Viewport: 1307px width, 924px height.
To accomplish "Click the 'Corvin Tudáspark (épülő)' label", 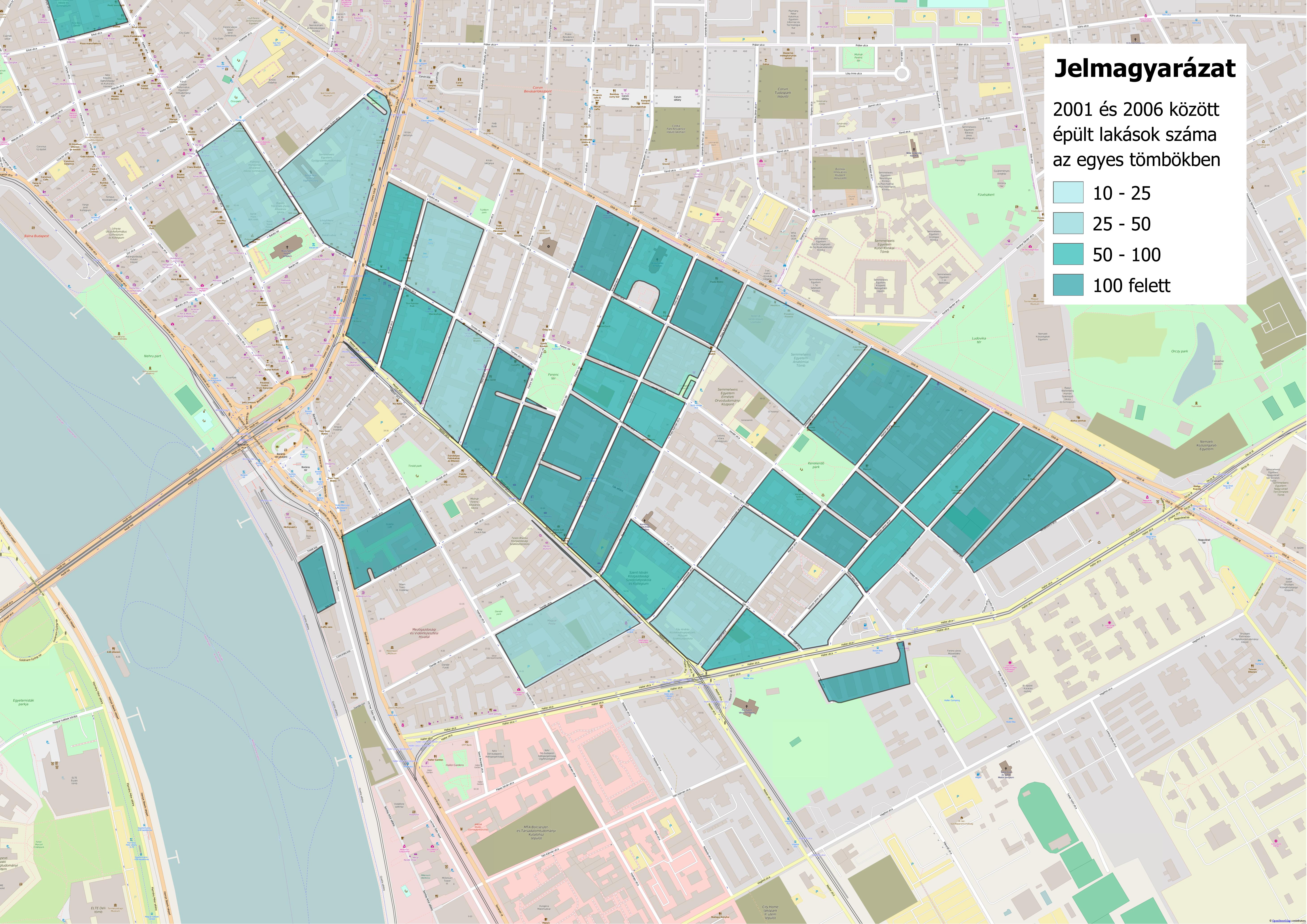I will coord(783,93).
